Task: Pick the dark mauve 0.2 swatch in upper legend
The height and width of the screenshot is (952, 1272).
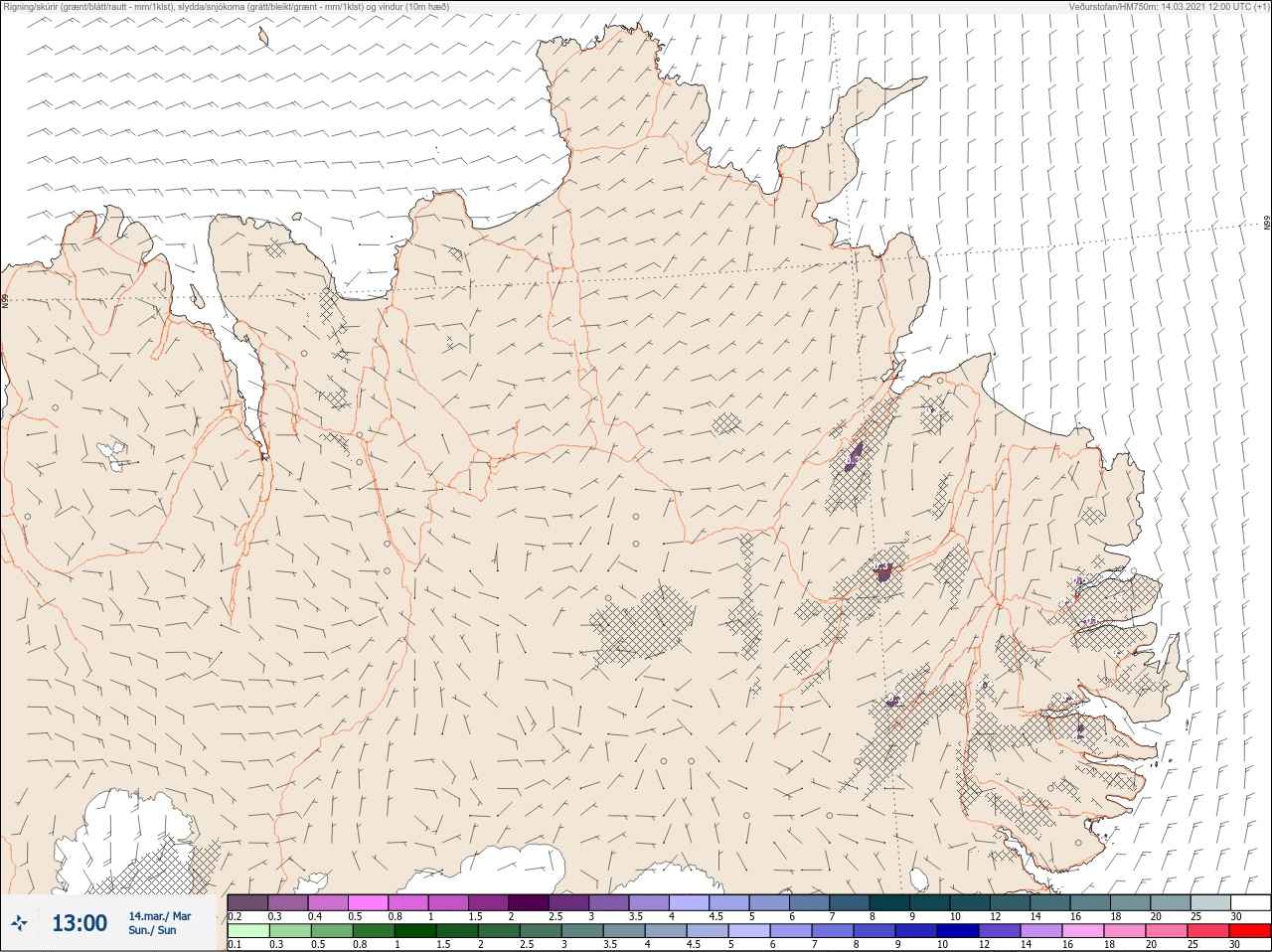Action: pyautogui.click(x=247, y=902)
